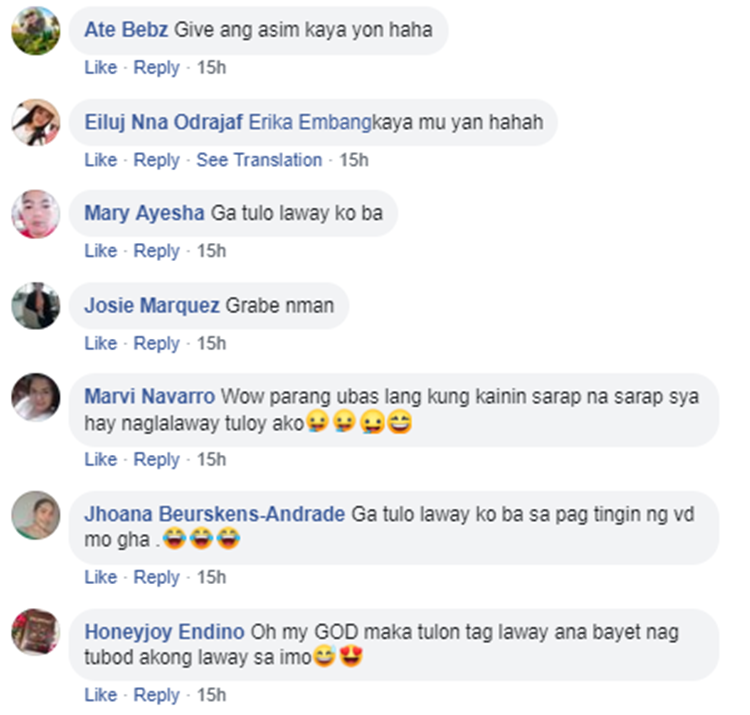Viewport: 750px width, 715px height.
Task: Reply to Ate Bebz's comment
Action: point(156,67)
